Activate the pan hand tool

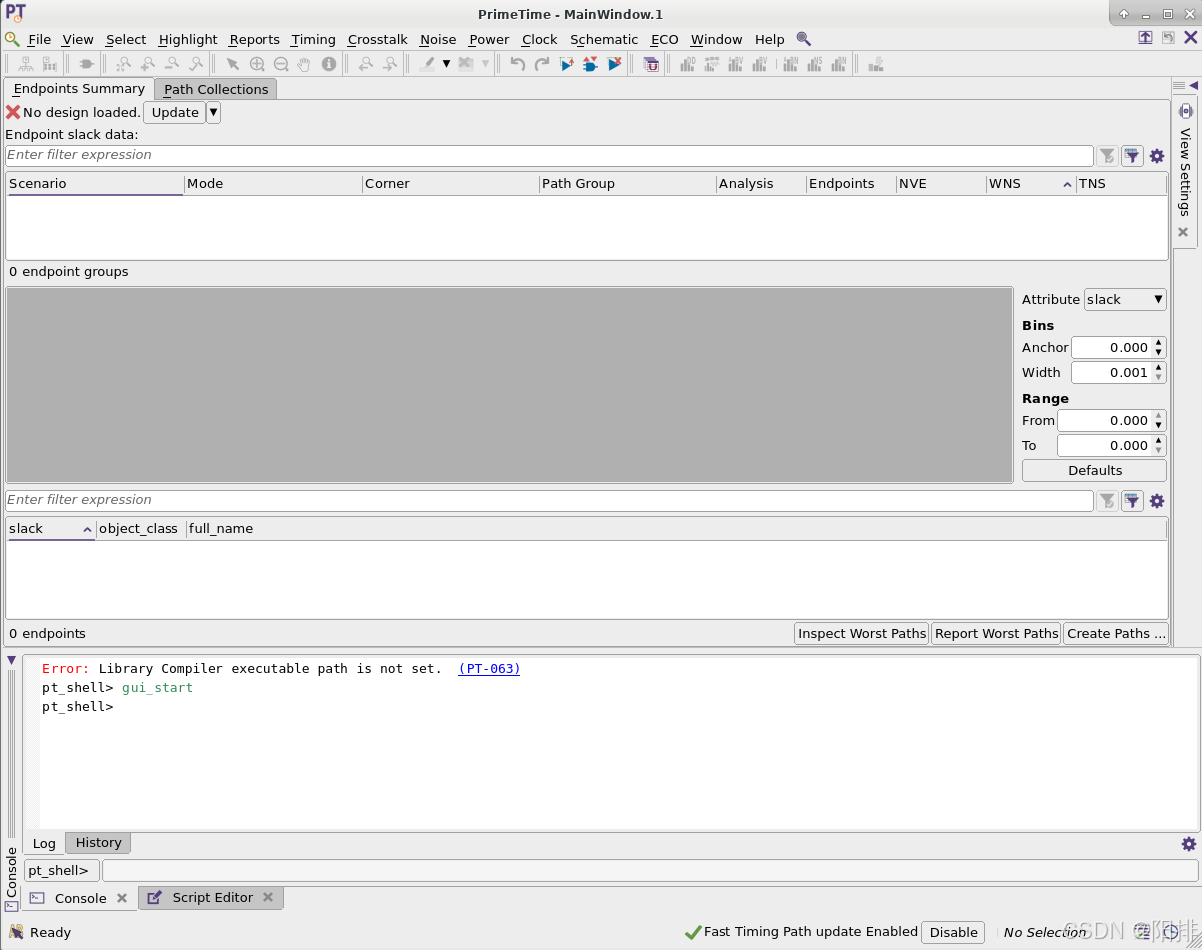[x=304, y=64]
